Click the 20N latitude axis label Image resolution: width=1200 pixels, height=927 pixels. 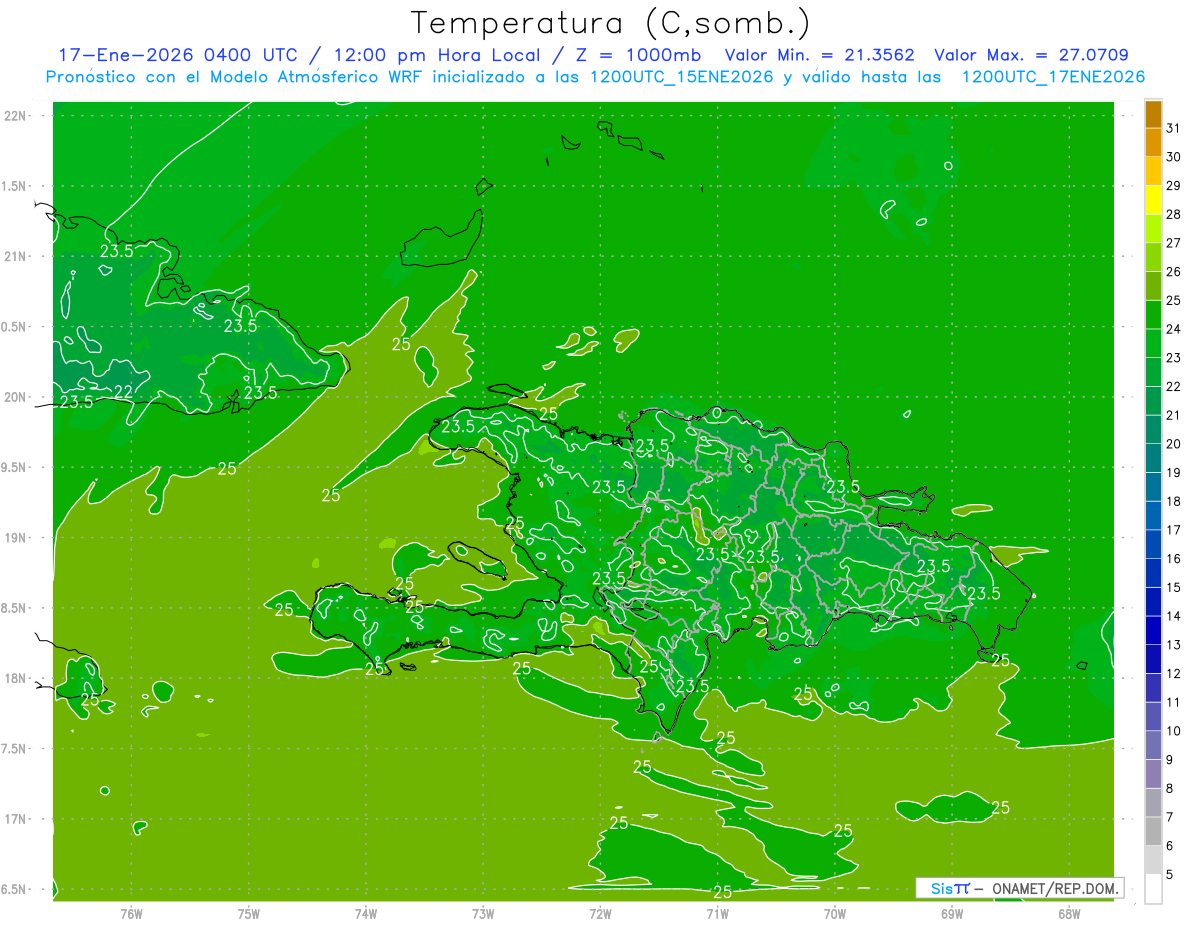[15, 397]
